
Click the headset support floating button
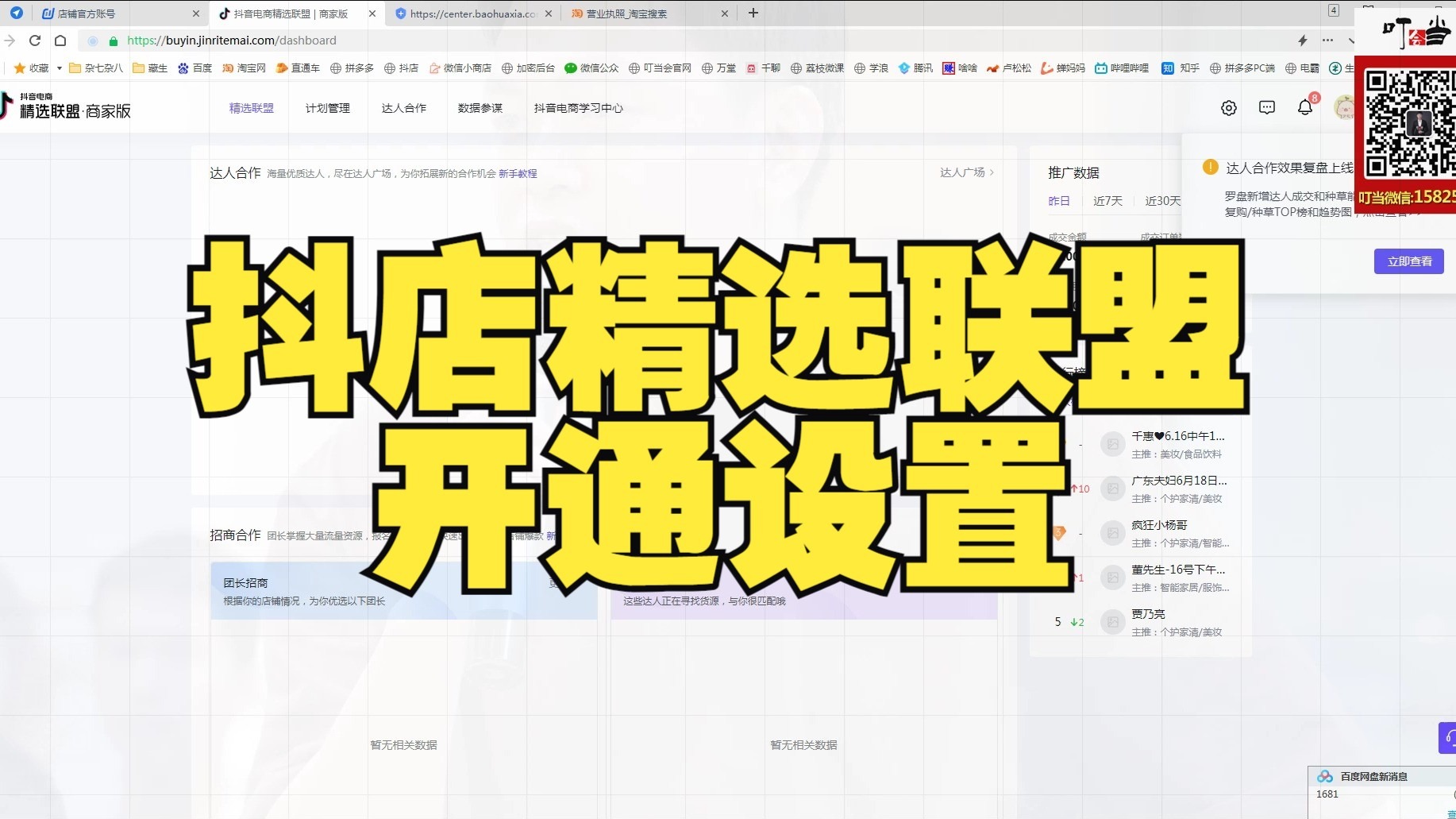[1448, 738]
